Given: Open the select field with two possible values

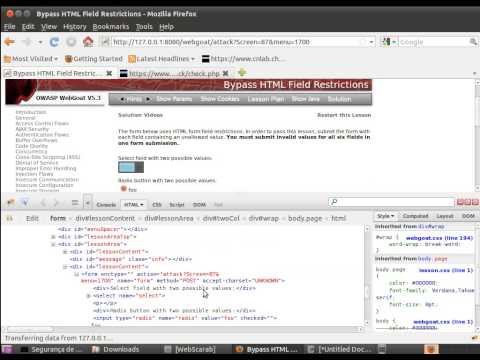Looking at the screenshot, I should click(131, 167).
